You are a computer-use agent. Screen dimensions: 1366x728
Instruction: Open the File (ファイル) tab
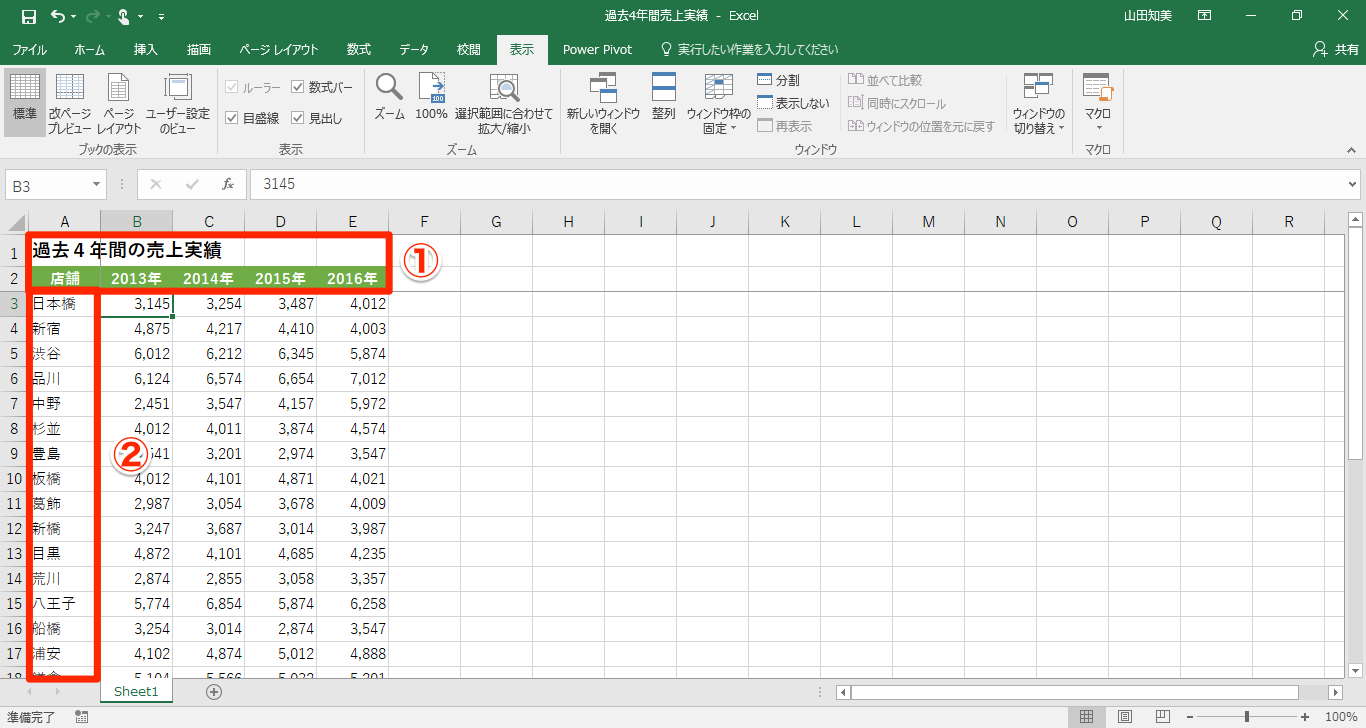29,49
